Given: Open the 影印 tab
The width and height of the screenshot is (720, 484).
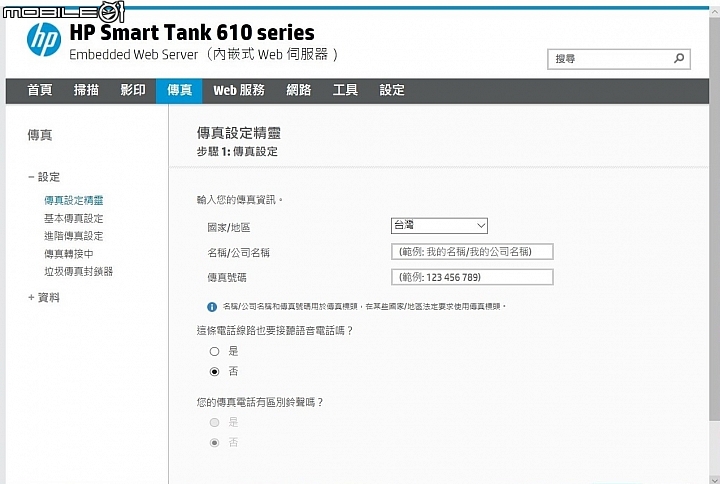Looking at the screenshot, I should tap(133, 90).
